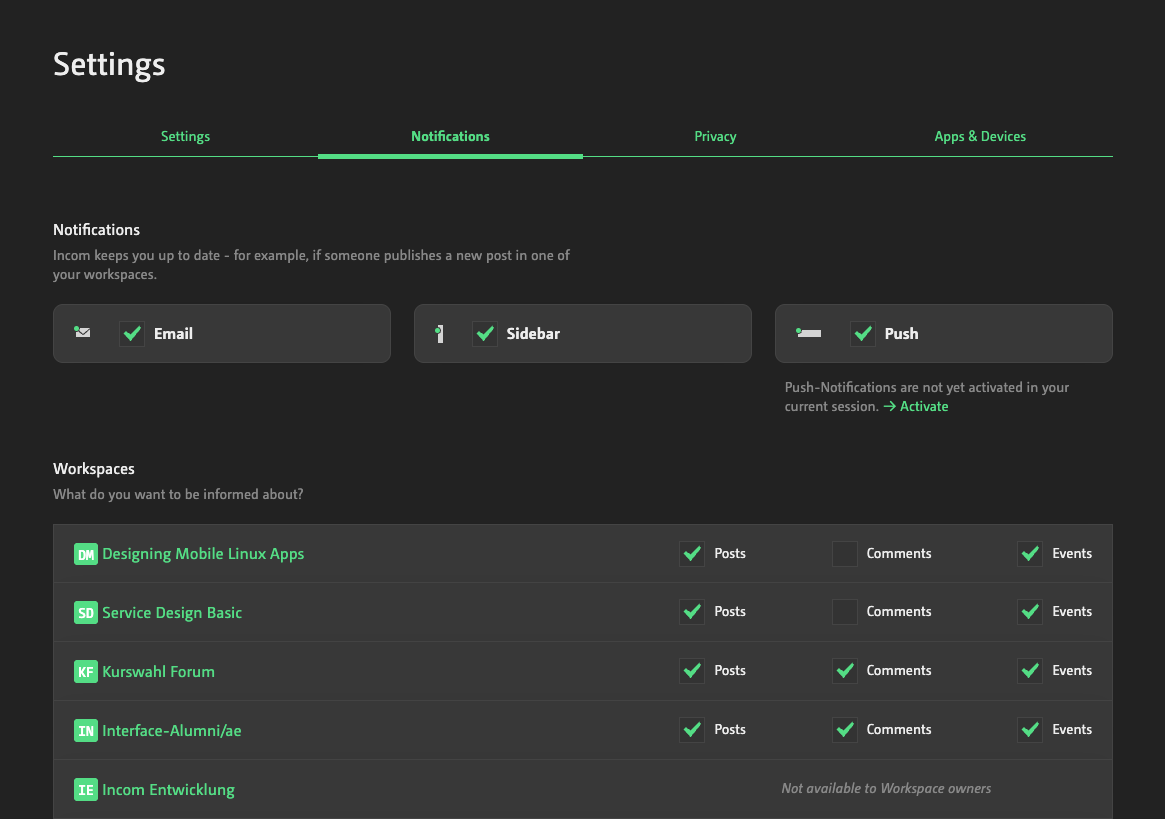Disable Comments for Interface-Alumni/ae
The height and width of the screenshot is (819, 1165).
pos(845,730)
